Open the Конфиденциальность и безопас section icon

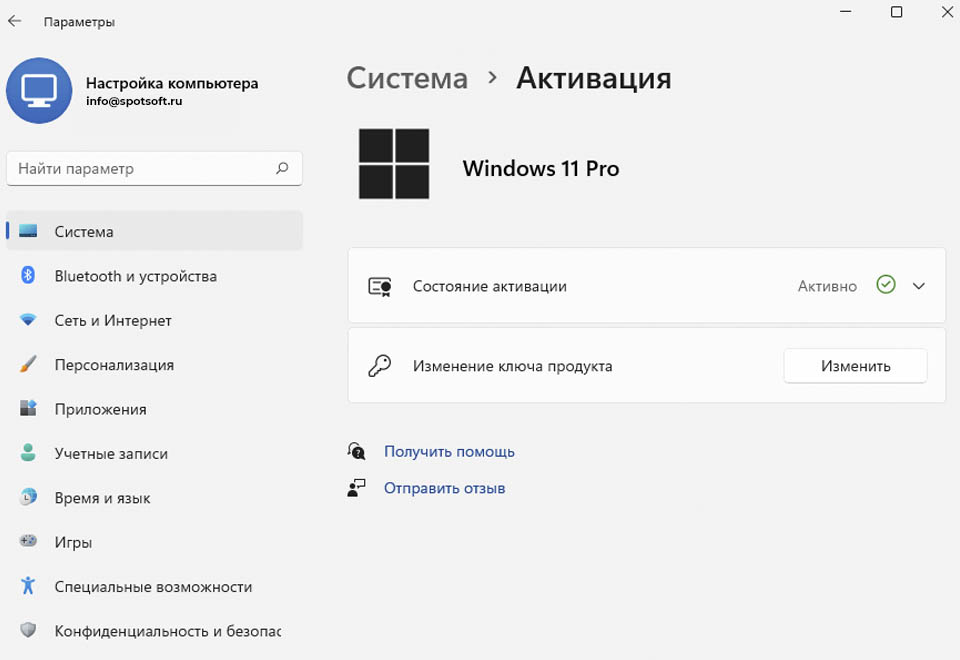pyautogui.click(x=27, y=631)
